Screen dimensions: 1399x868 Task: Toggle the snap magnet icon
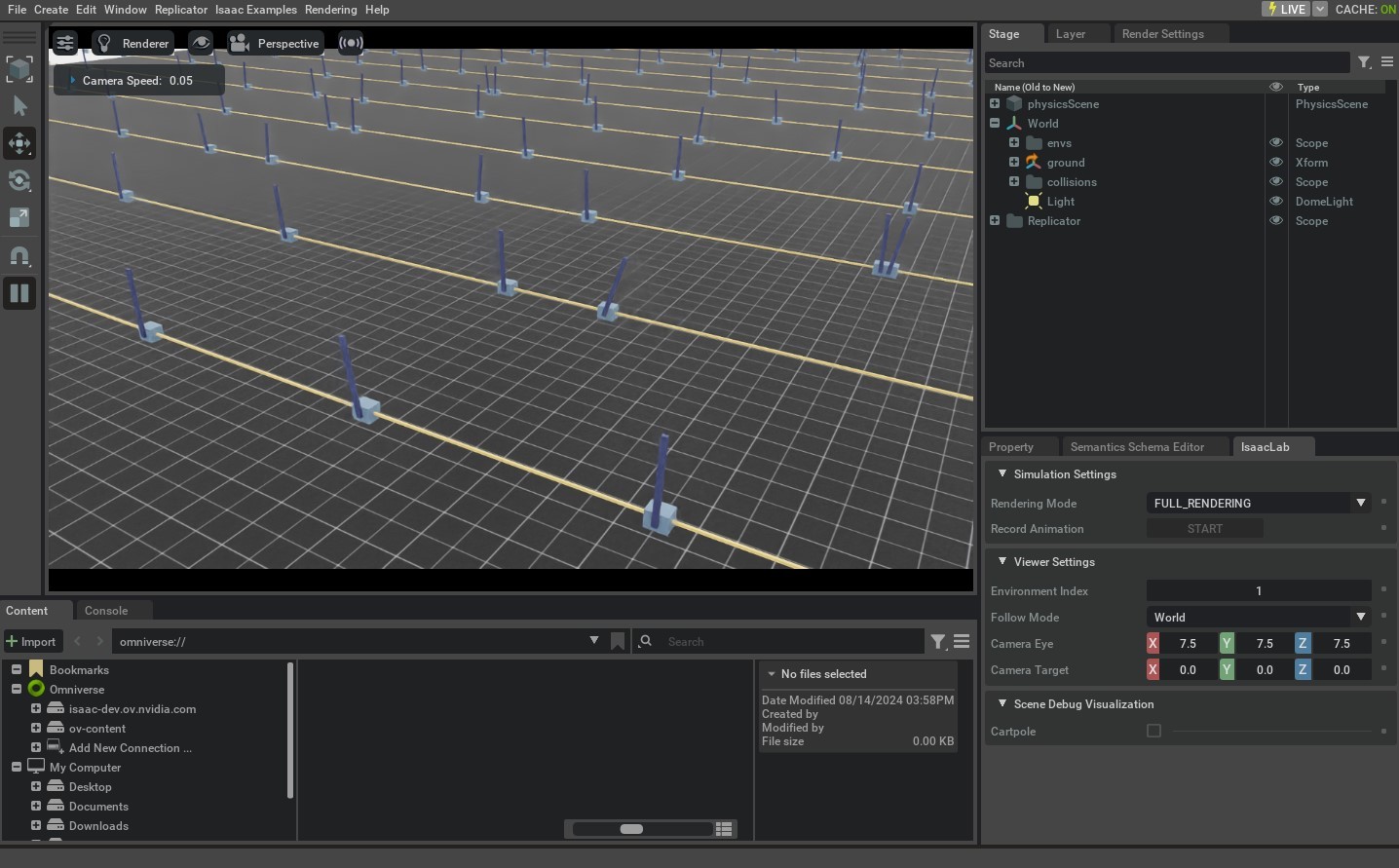click(19, 256)
